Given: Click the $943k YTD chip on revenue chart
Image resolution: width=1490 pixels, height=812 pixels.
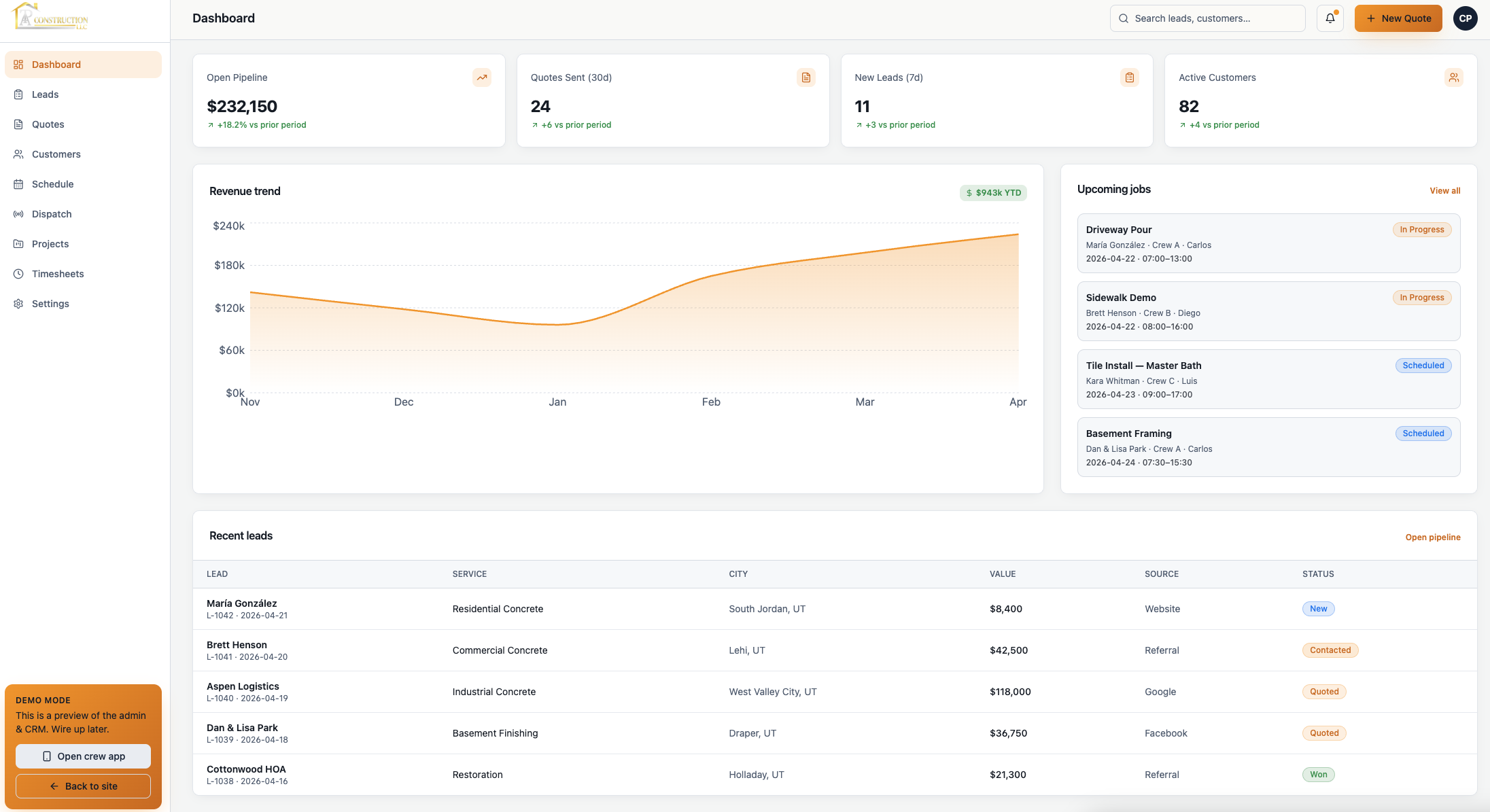Looking at the screenshot, I should coord(993,192).
